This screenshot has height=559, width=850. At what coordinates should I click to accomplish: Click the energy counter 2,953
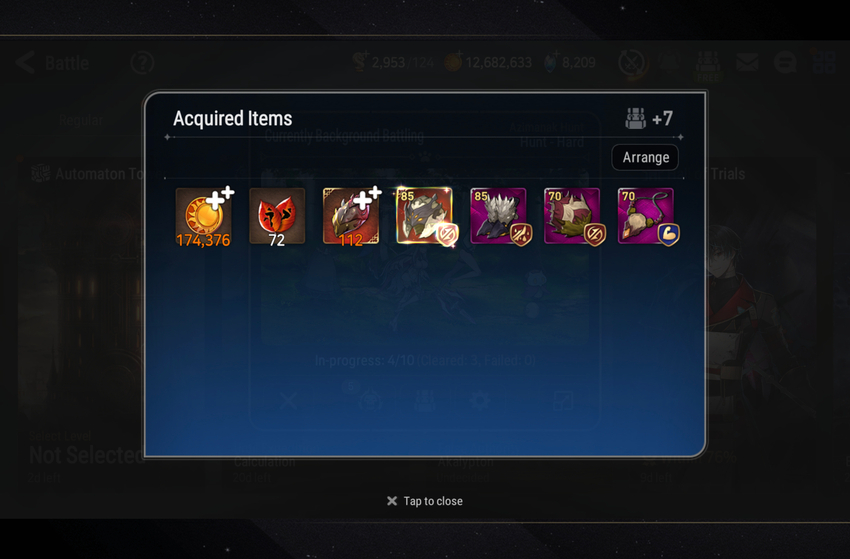(388, 63)
